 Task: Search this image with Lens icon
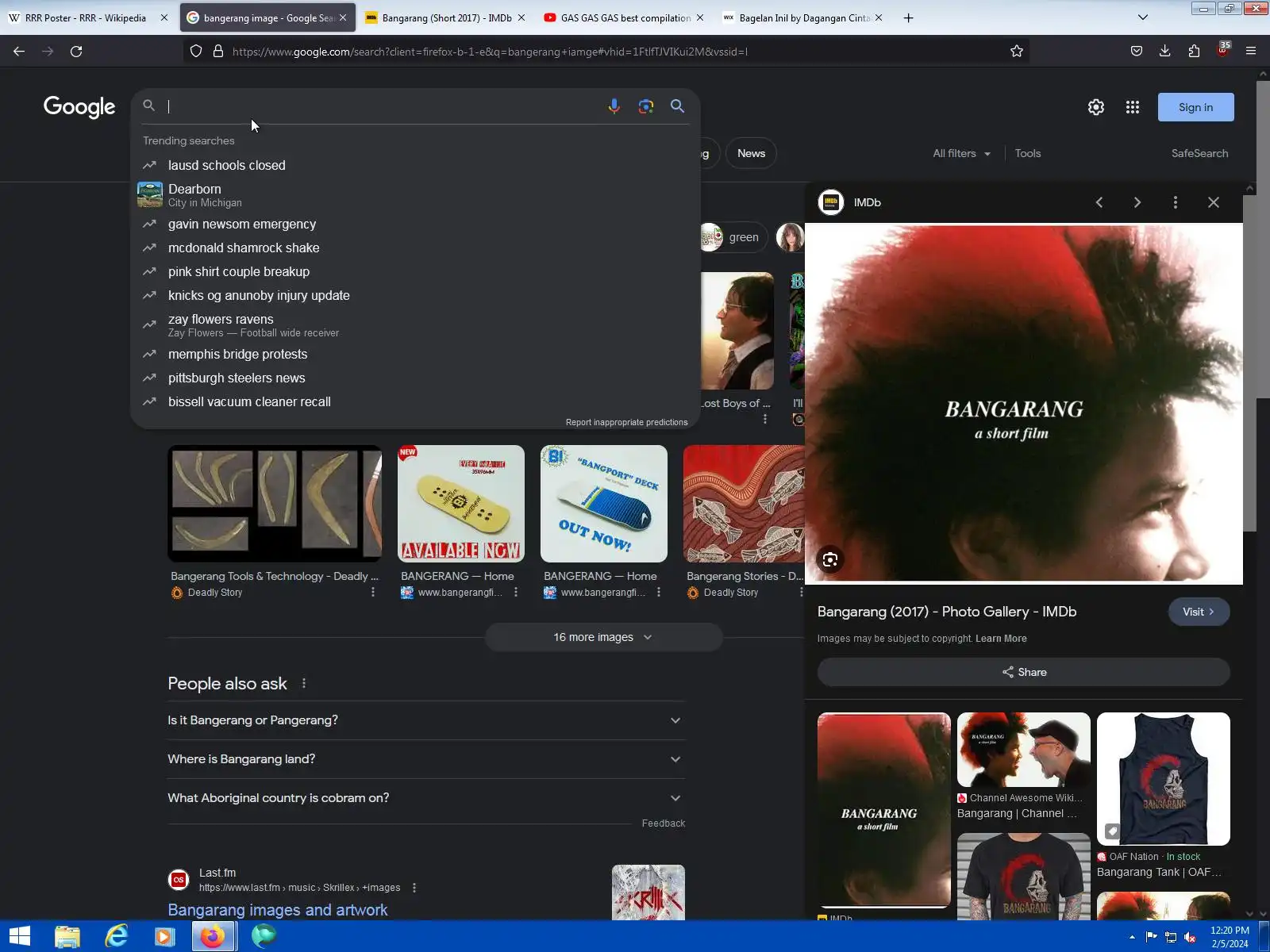tap(830, 560)
